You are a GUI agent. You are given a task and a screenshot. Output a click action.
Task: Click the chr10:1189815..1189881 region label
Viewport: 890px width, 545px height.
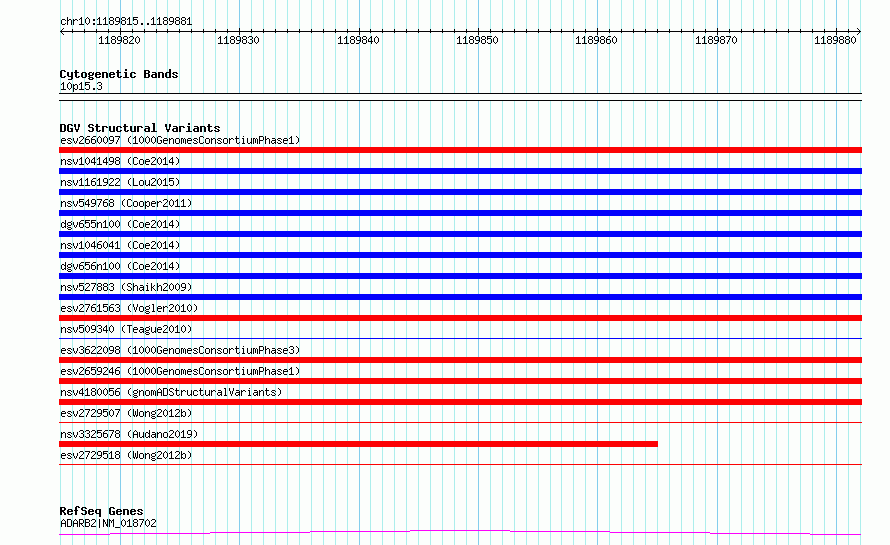(x=126, y=22)
